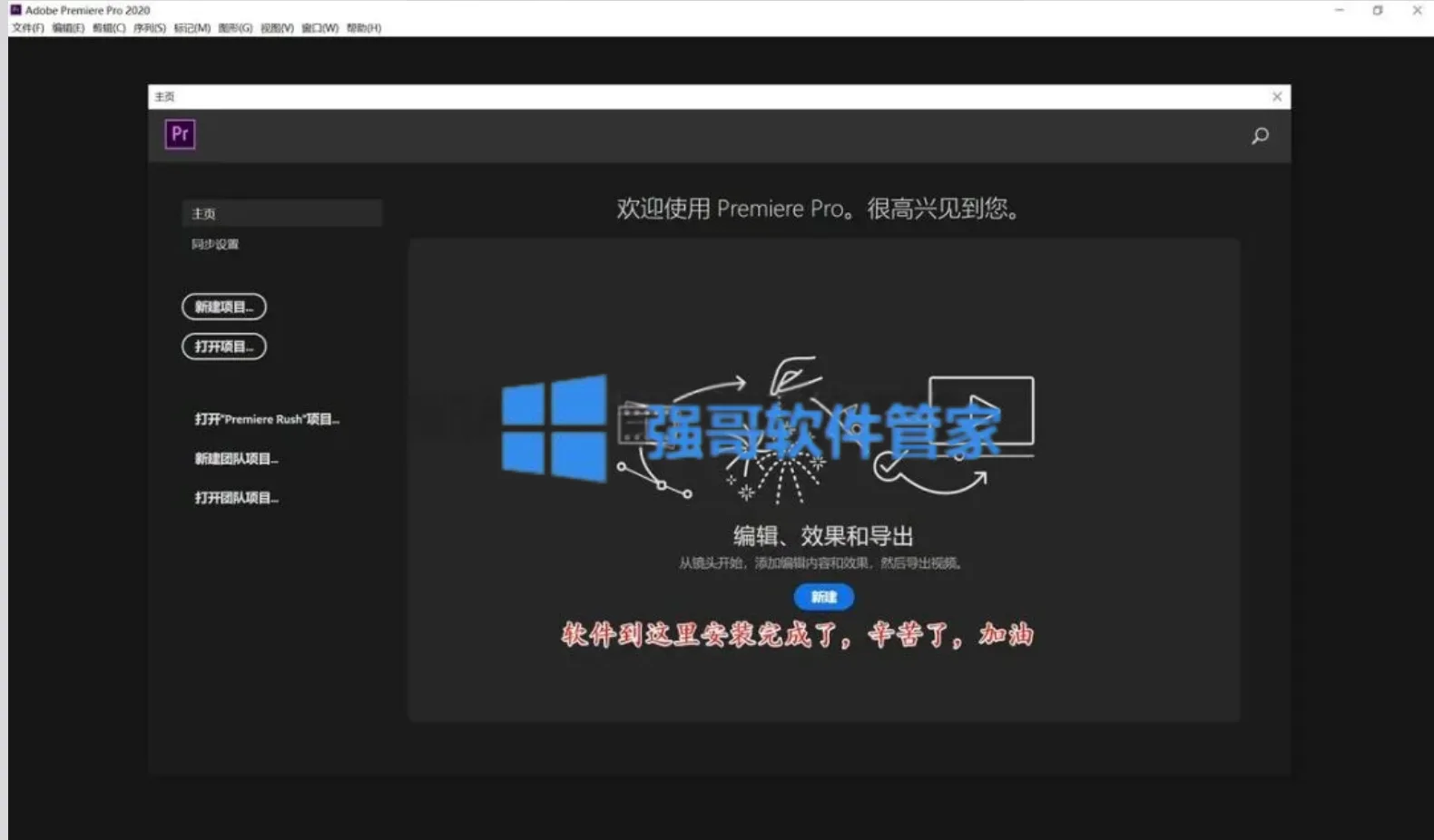Image resolution: width=1434 pixels, height=840 pixels.
Task: Select 主页 in the left sidebar
Action: (x=282, y=213)
